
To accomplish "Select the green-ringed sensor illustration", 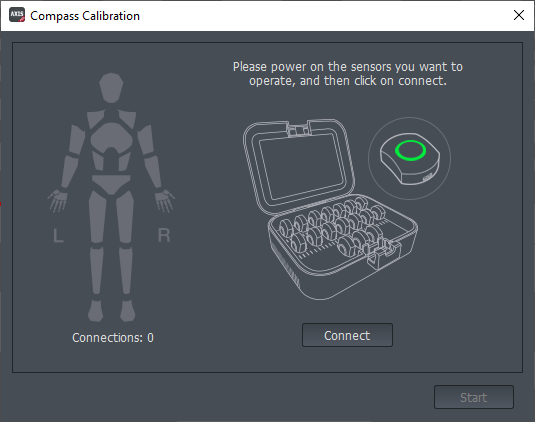I will (409, 158).
